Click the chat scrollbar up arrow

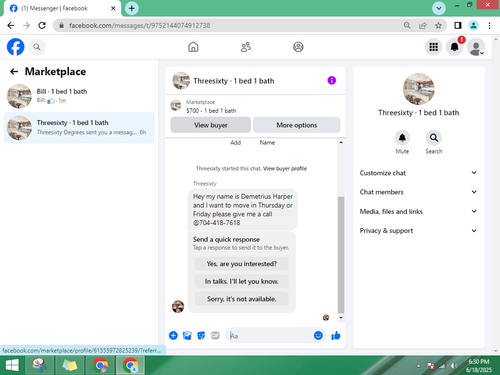pos(341,142)
